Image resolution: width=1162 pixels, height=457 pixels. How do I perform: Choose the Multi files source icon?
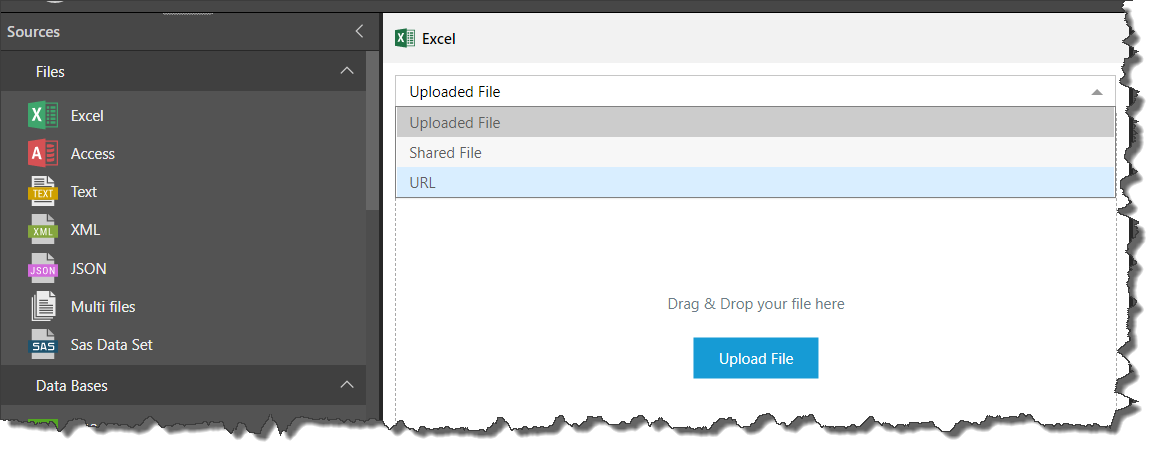pyautogui.click(x=43, y=307)
